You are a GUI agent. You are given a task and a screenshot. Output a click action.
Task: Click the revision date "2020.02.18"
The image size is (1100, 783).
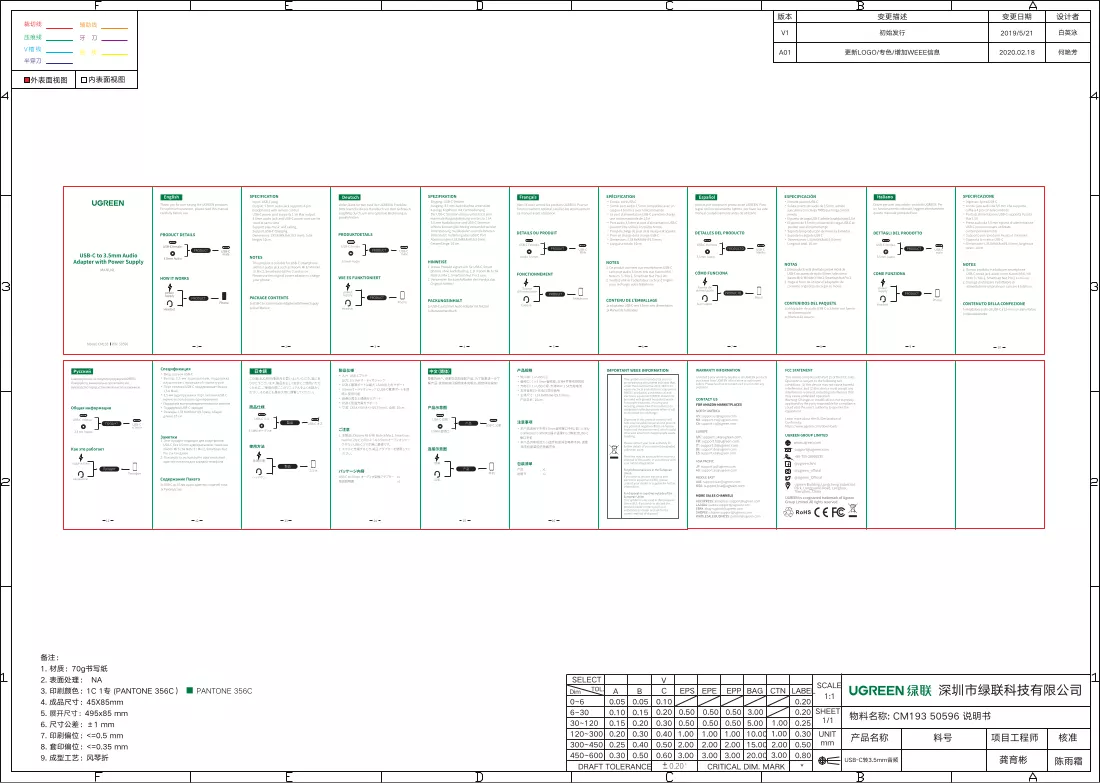1017,53
